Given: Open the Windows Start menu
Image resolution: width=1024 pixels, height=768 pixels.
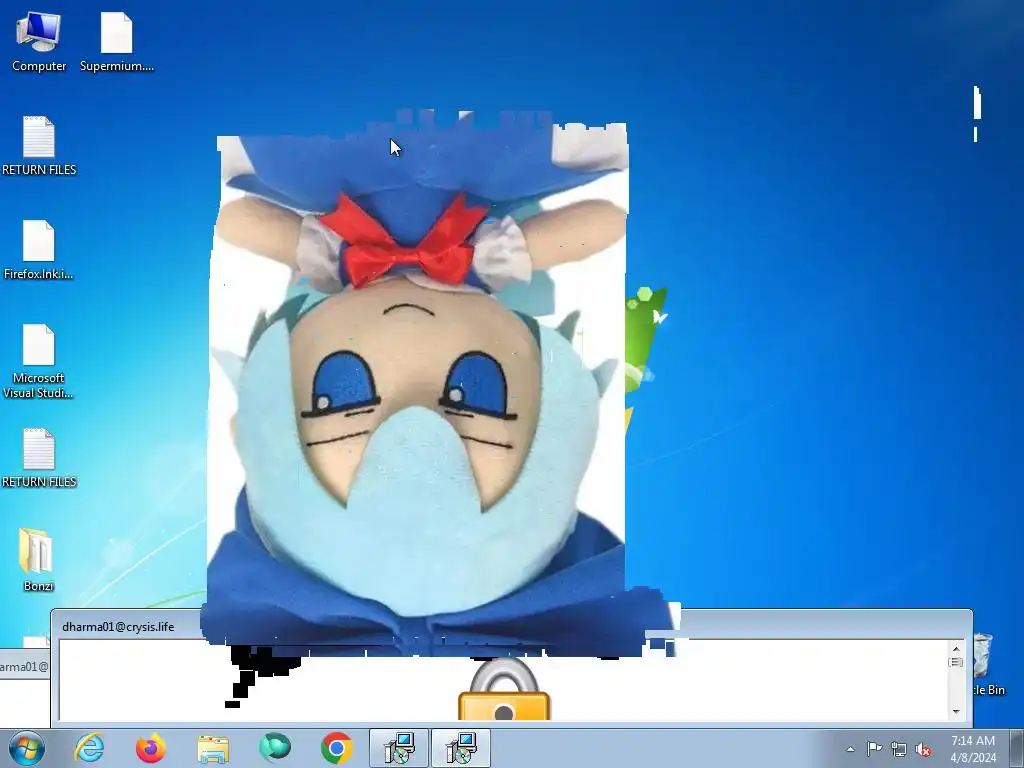Looking at the screenshot, I should click(27, 748).
